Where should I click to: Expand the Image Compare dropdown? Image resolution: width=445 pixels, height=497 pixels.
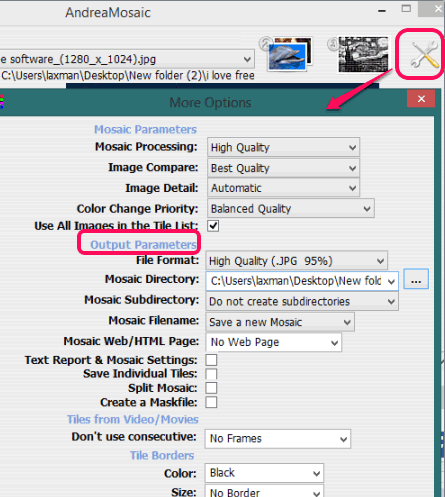pyautogui.click(x=283, y=168)
